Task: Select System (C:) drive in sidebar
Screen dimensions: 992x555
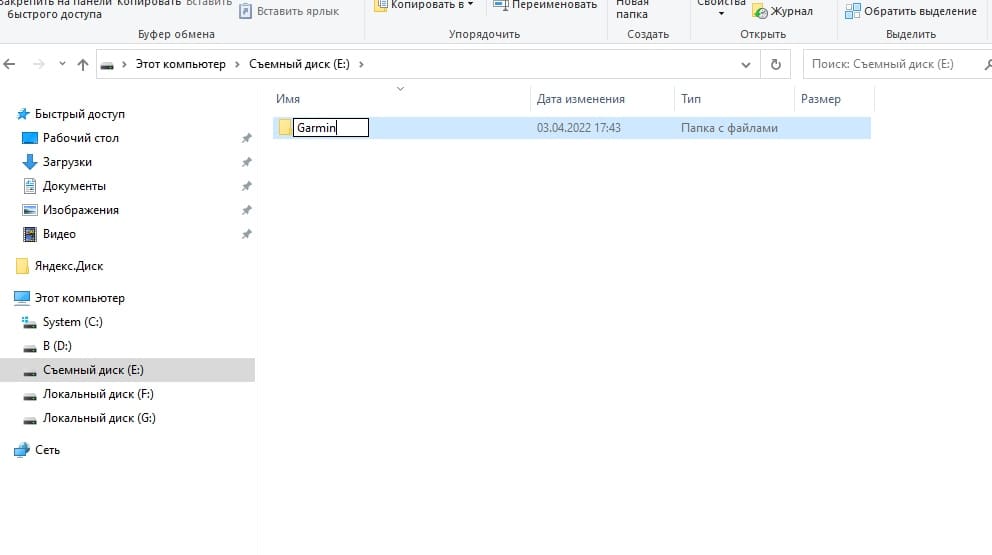Action: (x=72, y=322)
